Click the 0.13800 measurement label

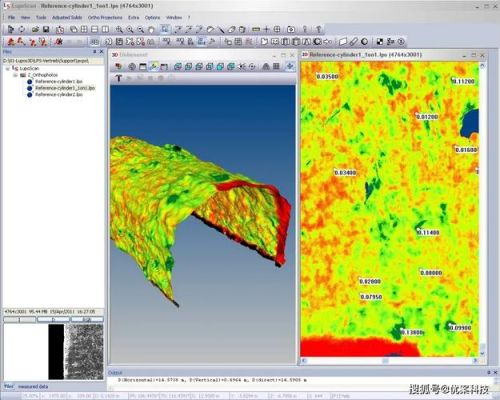click(412, 332)
